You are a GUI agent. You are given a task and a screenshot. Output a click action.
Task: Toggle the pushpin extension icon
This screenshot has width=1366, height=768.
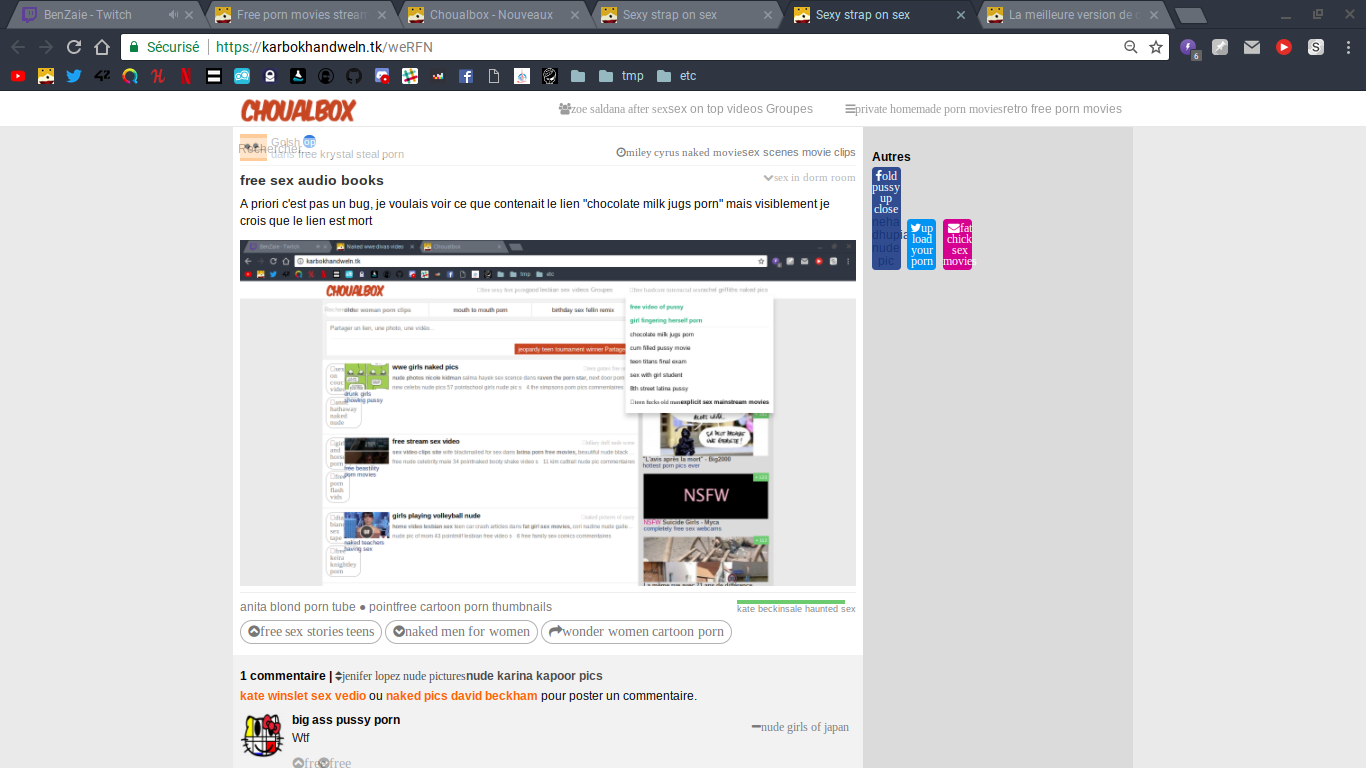coord(1220,47)
